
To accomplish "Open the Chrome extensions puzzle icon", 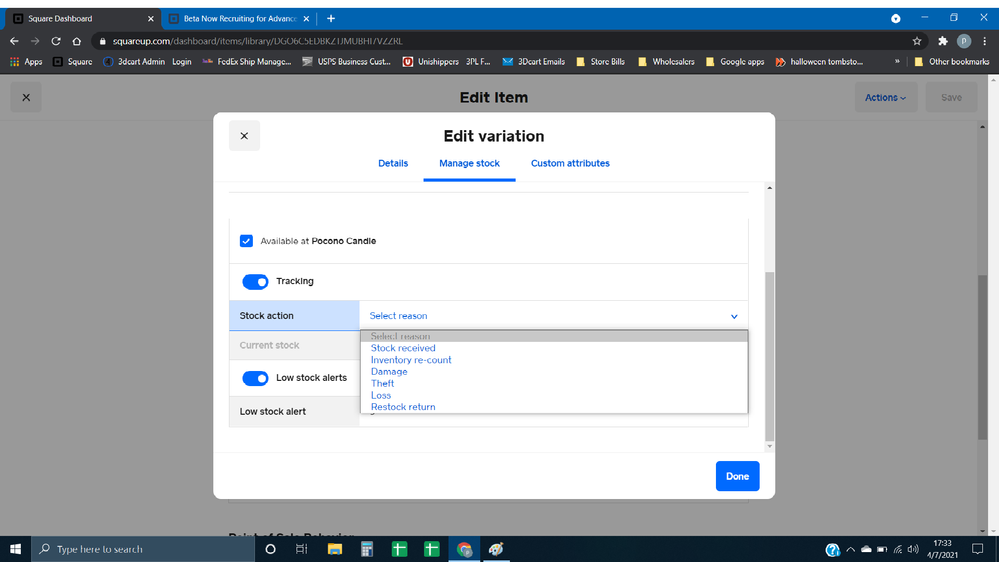I will pos(942,41).
